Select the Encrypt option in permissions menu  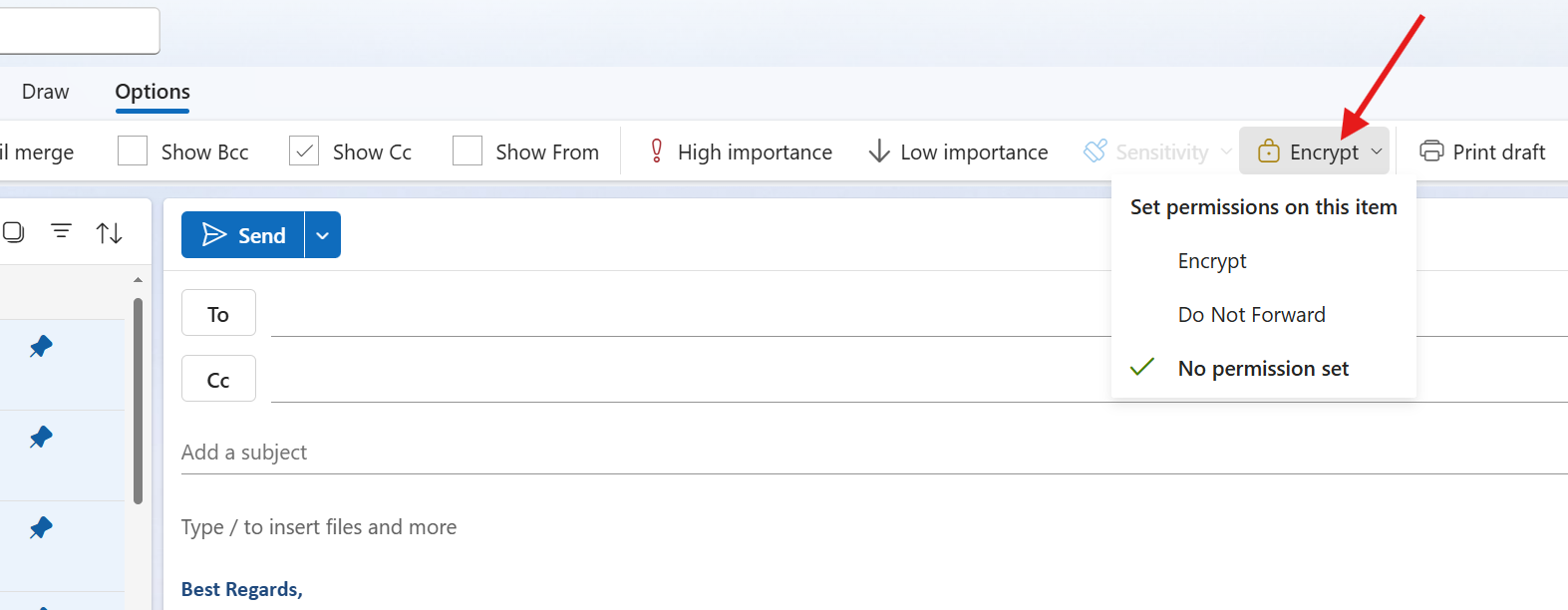click(1211, 261)
